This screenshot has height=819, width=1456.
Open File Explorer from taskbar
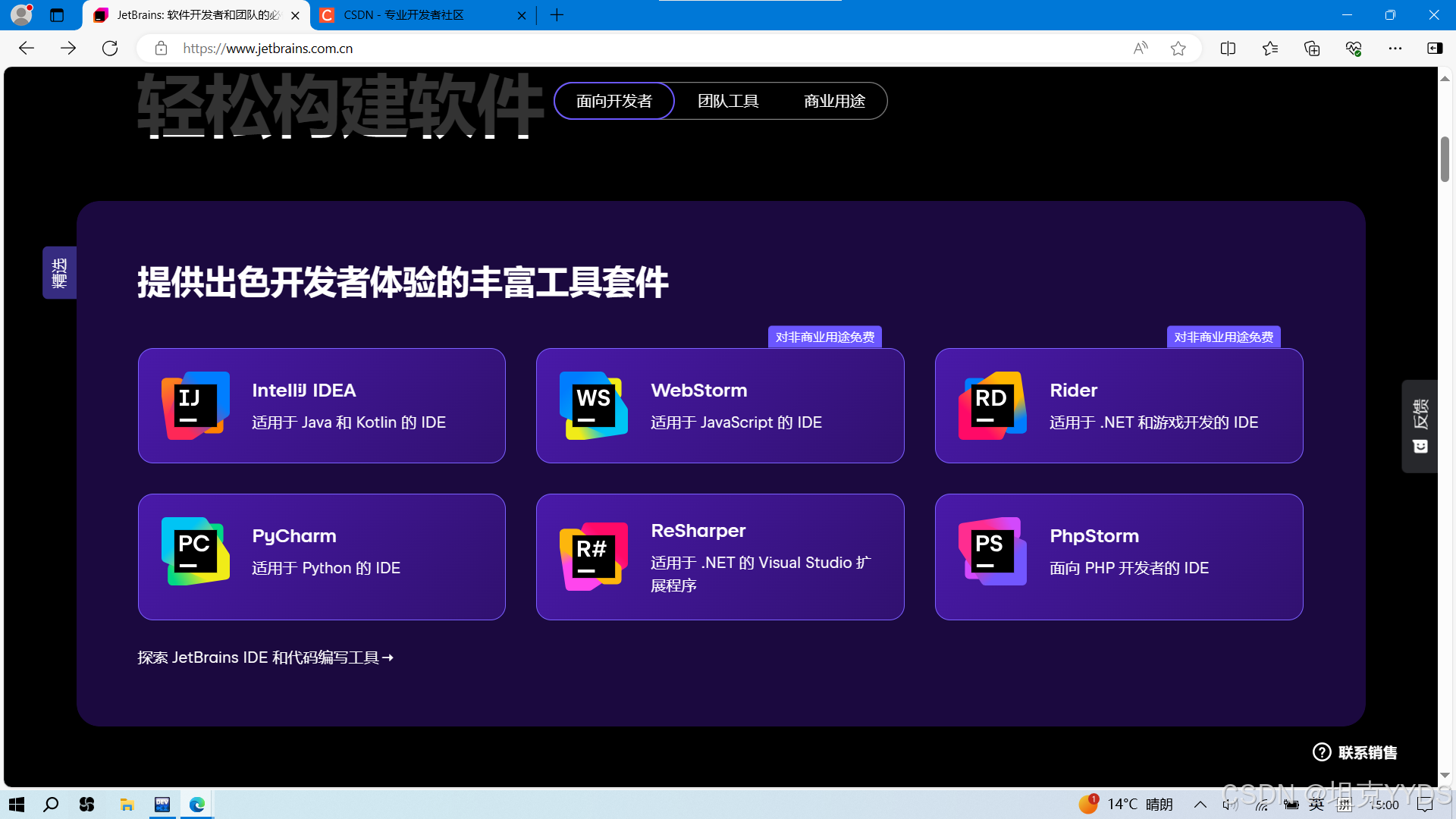point(127,805)
